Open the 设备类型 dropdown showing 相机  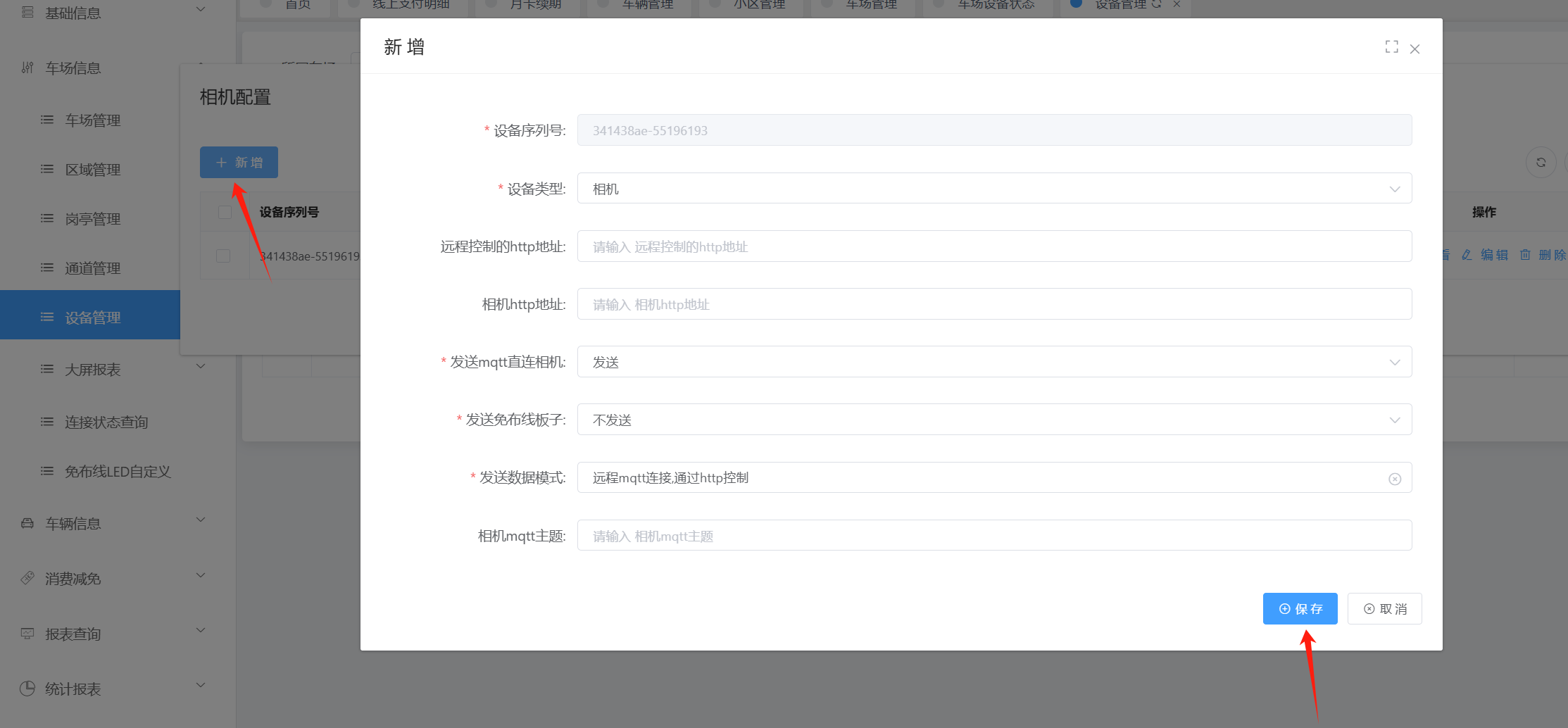click(994, 188)
